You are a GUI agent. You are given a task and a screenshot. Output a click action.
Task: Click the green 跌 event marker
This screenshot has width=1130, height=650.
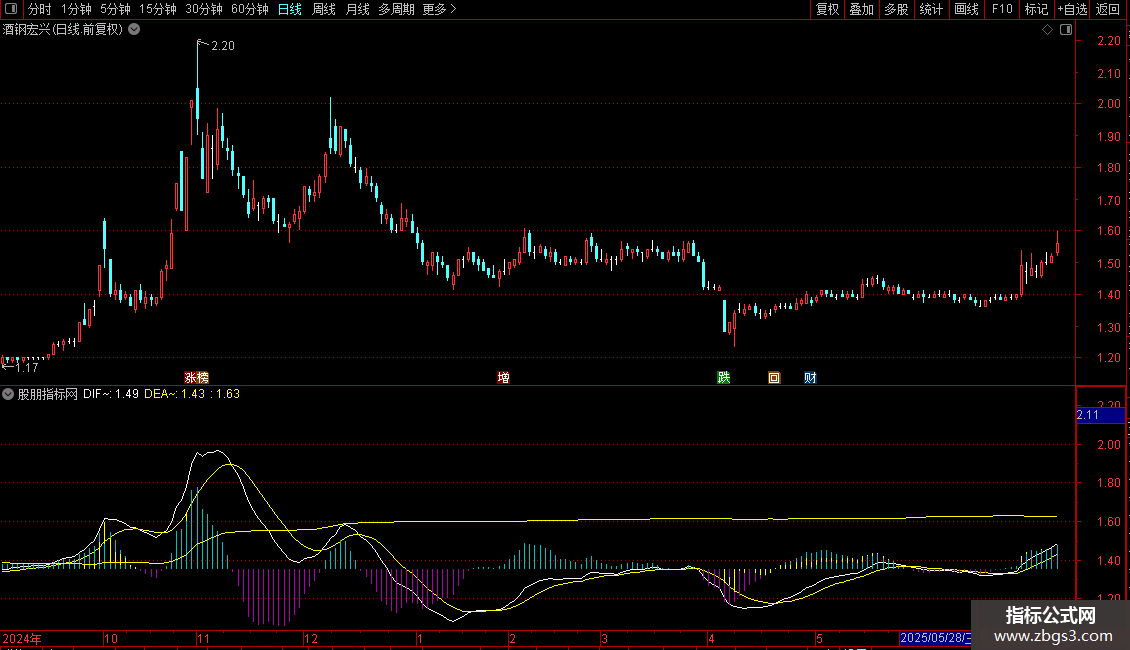coord(724,378)
